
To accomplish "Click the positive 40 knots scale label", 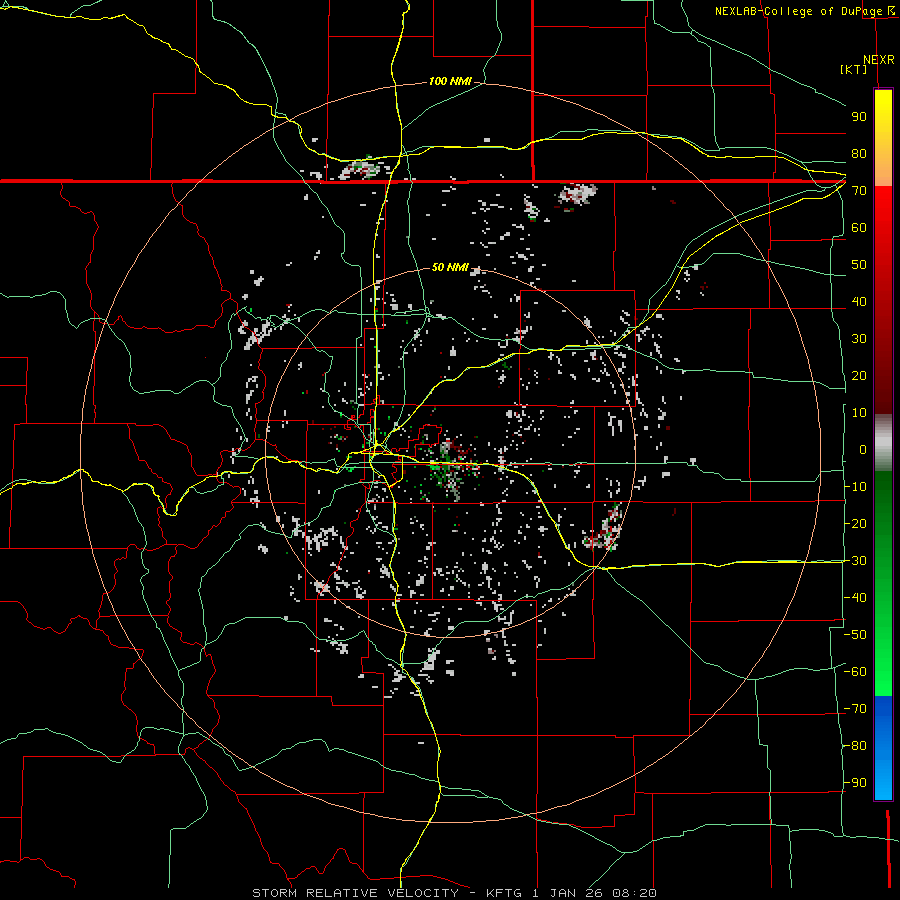I will (859, 302).
